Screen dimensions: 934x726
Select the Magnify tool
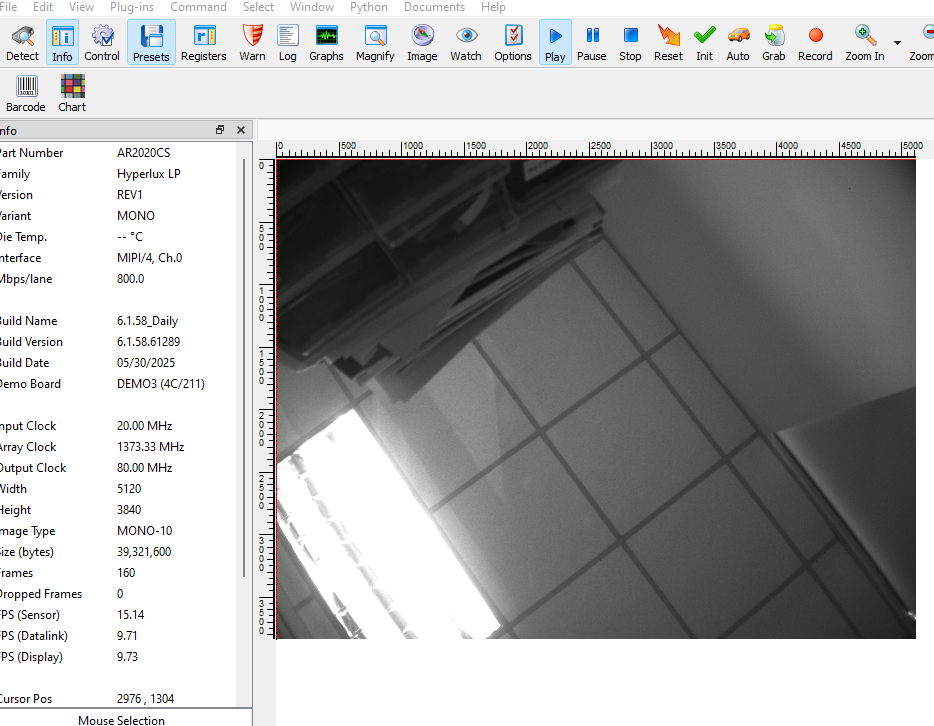pyautogui.click(x=375, y=42)
